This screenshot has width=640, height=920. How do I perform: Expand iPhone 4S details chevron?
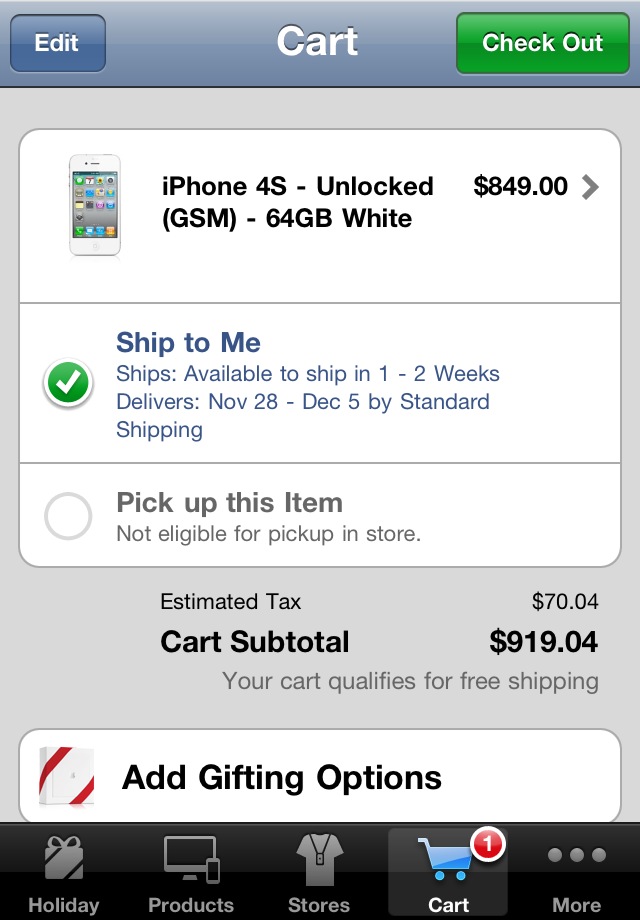coord(590,187)
